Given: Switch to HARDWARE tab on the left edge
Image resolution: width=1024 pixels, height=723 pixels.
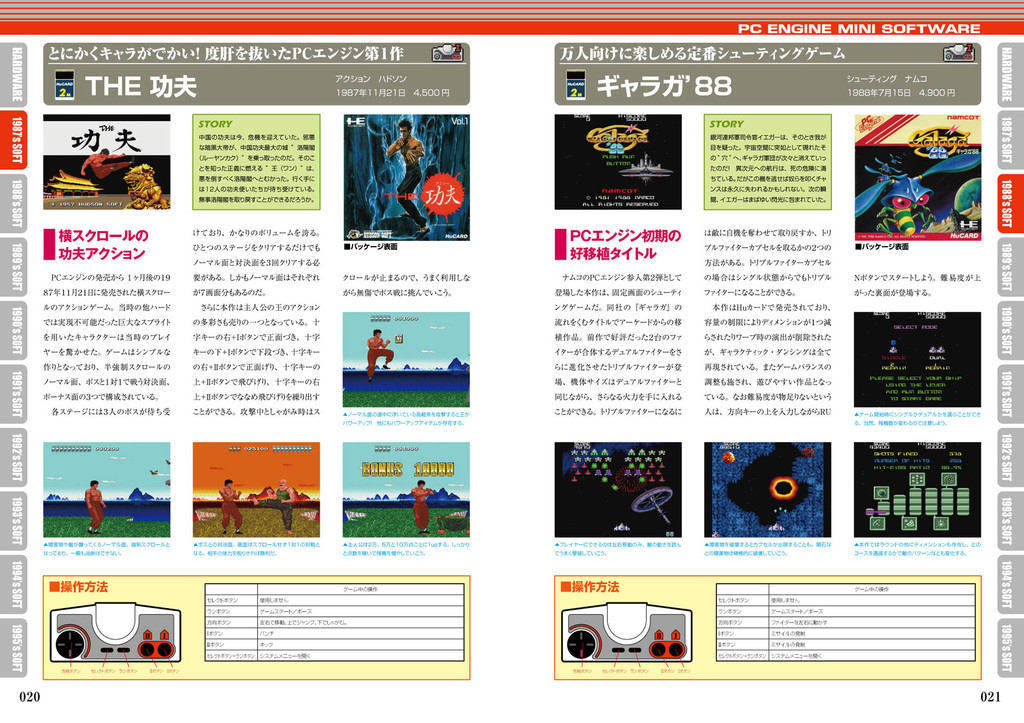Looking at the screenshot, I should pyautogui.click(x=17, y=75).
